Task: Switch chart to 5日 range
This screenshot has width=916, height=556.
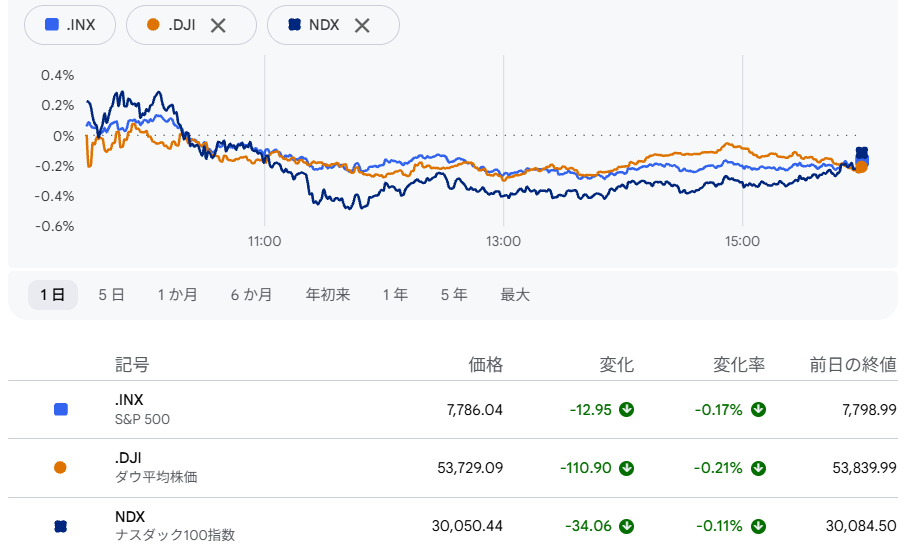Action: (x=112, y=295)
